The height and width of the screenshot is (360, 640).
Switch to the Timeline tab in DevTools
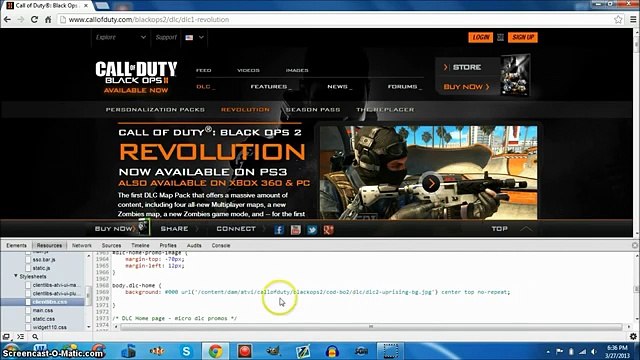tap(140, 245)
